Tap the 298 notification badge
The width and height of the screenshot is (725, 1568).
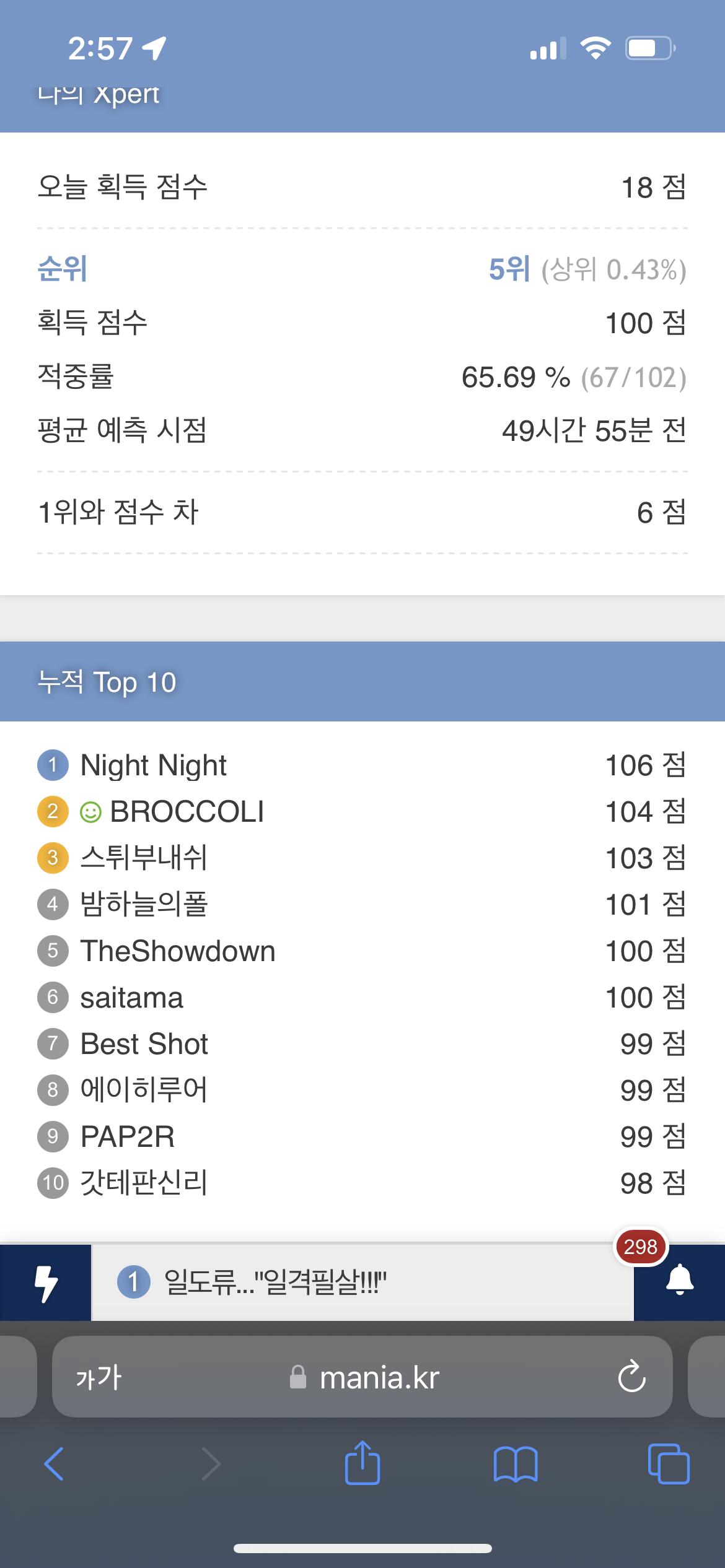click(640, 1247)
